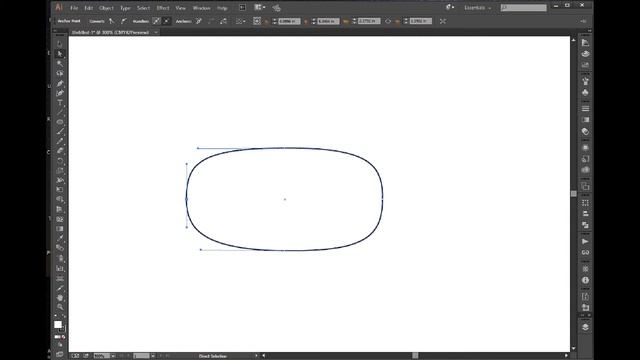Toggle constrain width and height proportions link

(x=388, y=21)
